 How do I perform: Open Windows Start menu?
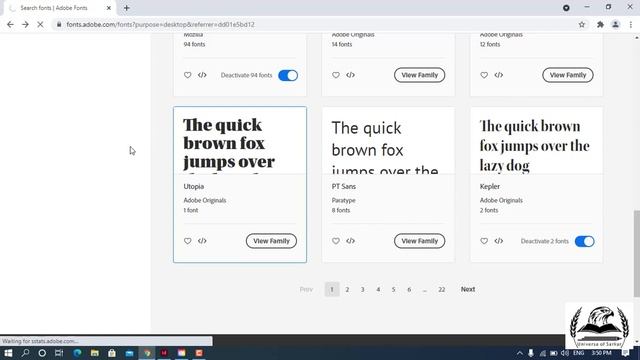point(8,353)
